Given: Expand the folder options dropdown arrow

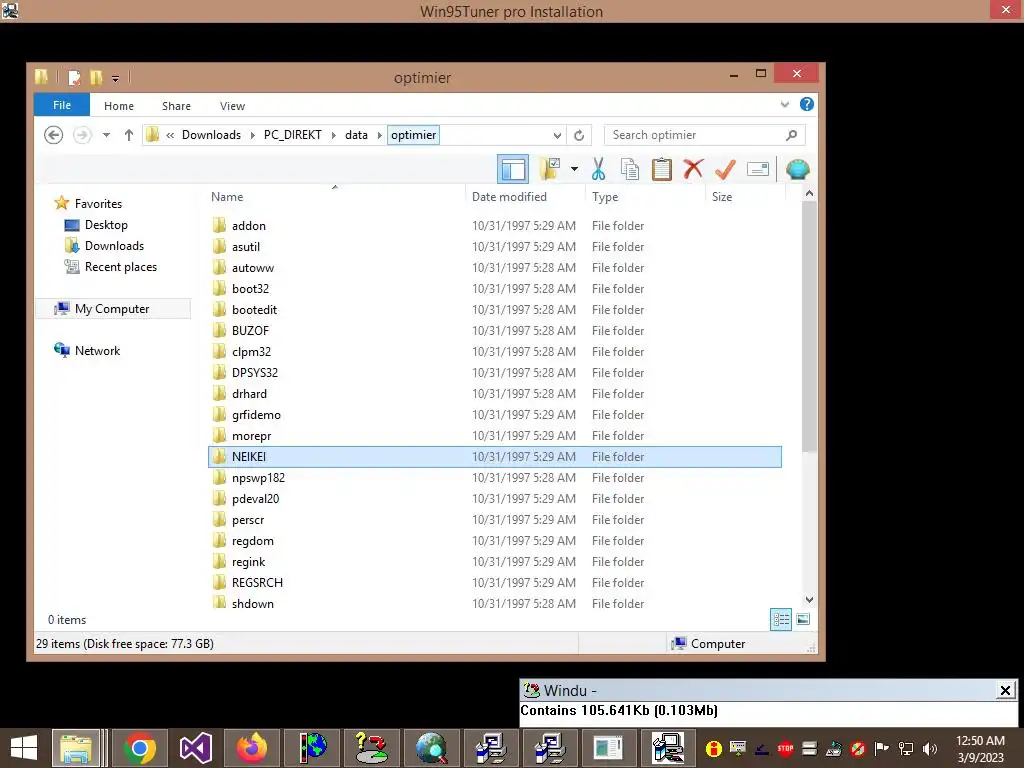Looking at the screenshot, I should pyautogui.click(x=574, y=169).
